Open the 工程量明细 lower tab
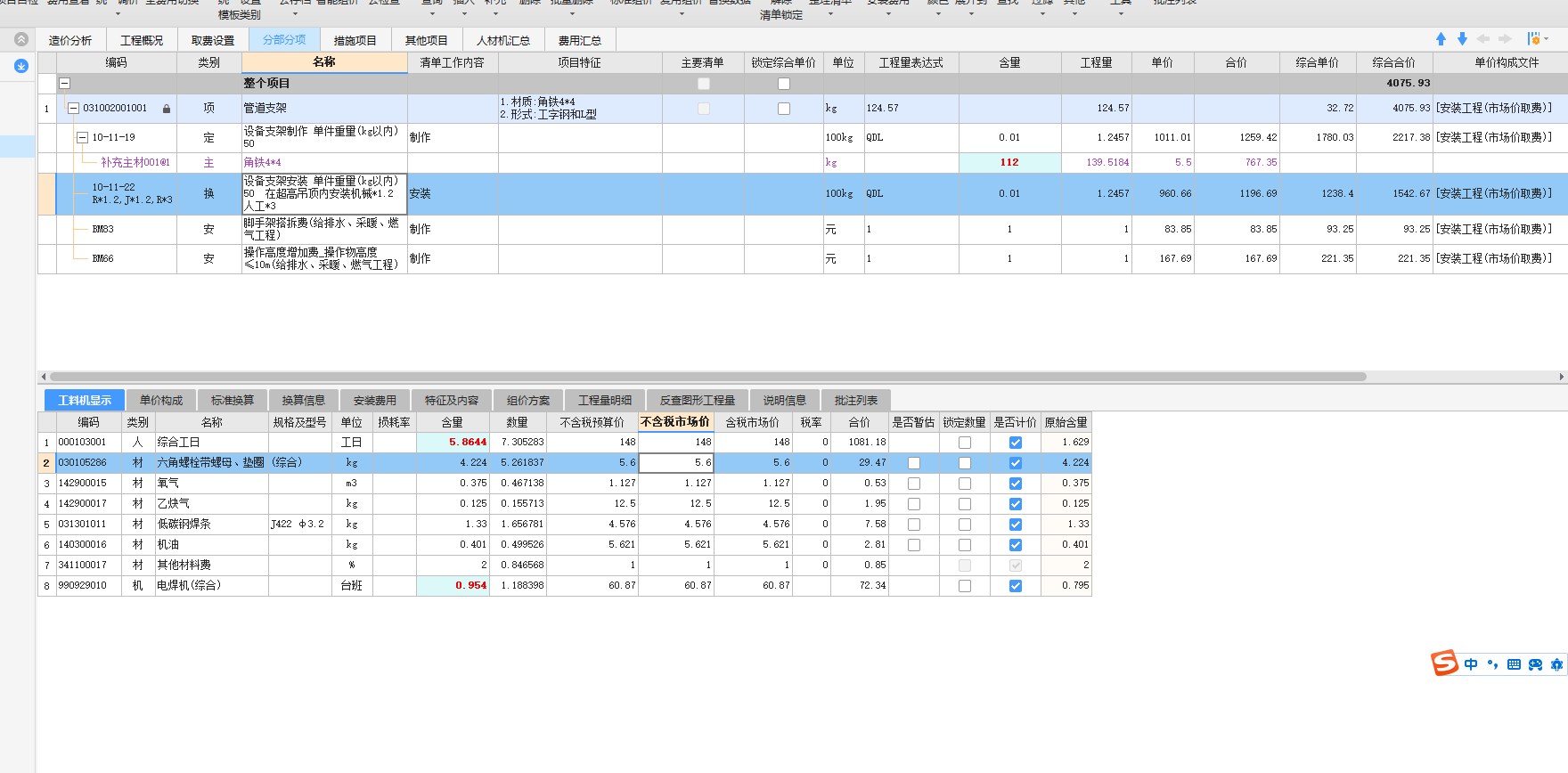The width and height of the screenshot is (1568, 773). click(x=605, y=401)
